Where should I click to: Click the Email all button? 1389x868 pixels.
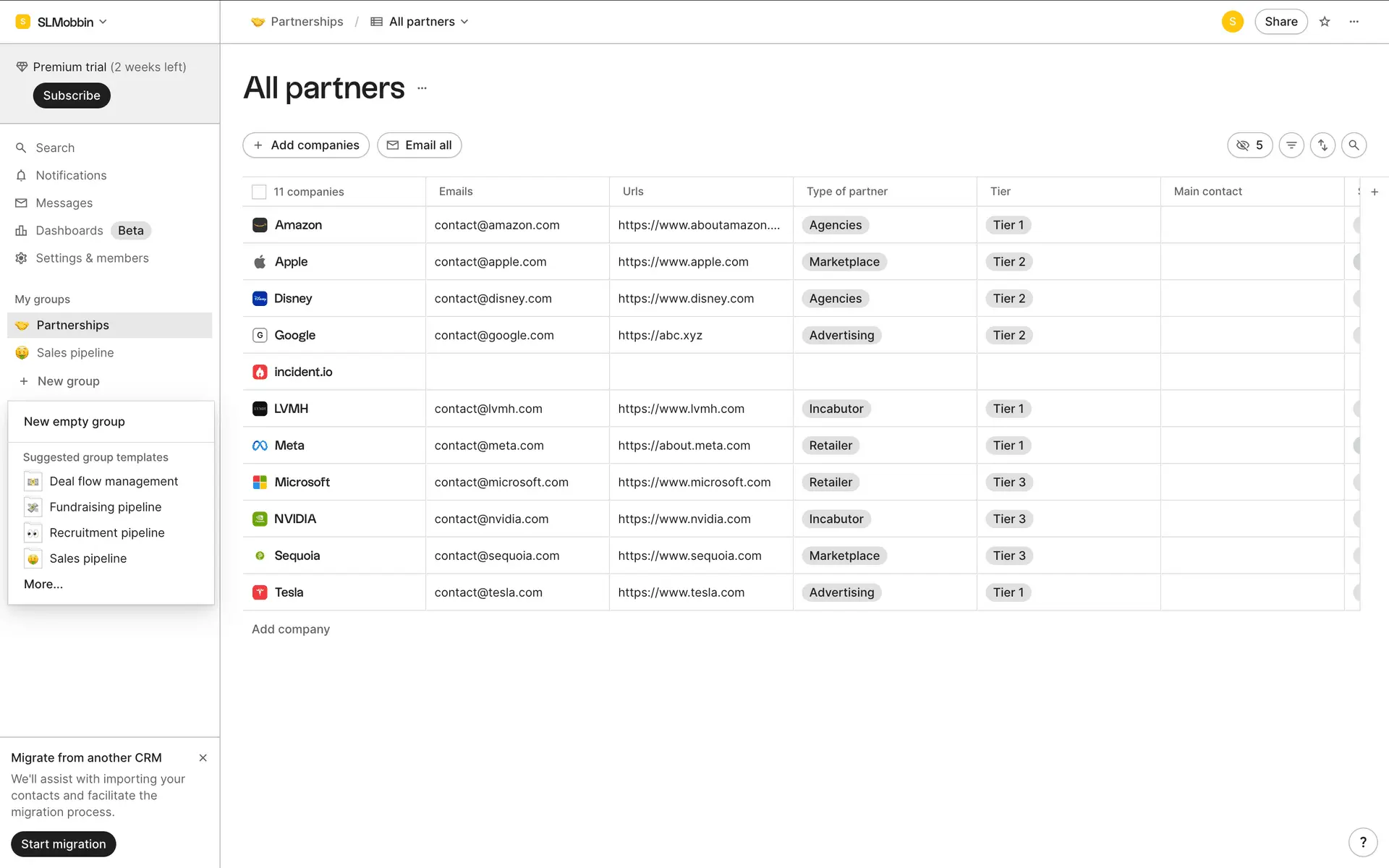(419, 145)
